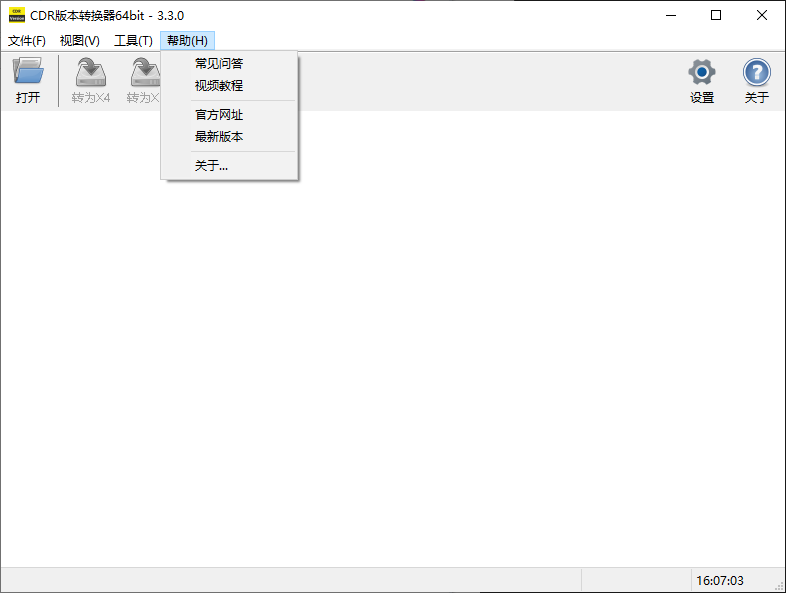
Task: Select 常见问答 from the help menu
Action: 219,64
